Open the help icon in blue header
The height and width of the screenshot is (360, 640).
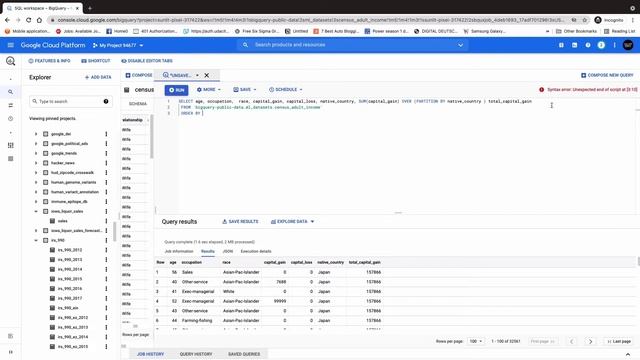tap(588, 45)
